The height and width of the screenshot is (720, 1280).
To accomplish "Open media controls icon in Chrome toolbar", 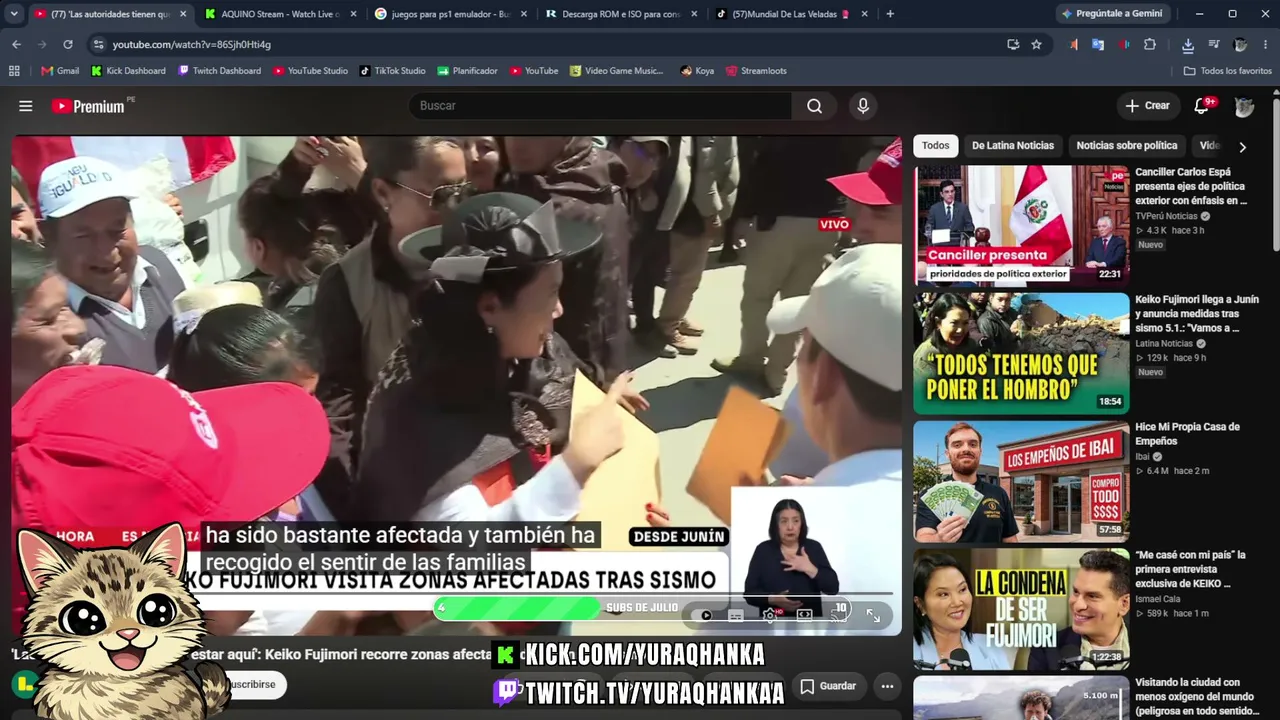I will tap(1214, 44).
